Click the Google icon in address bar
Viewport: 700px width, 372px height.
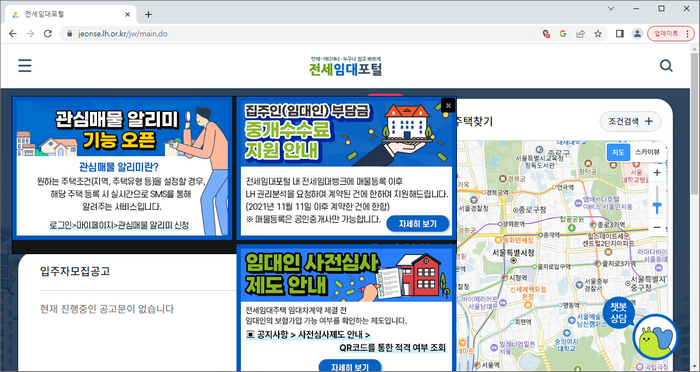(562, 33)
